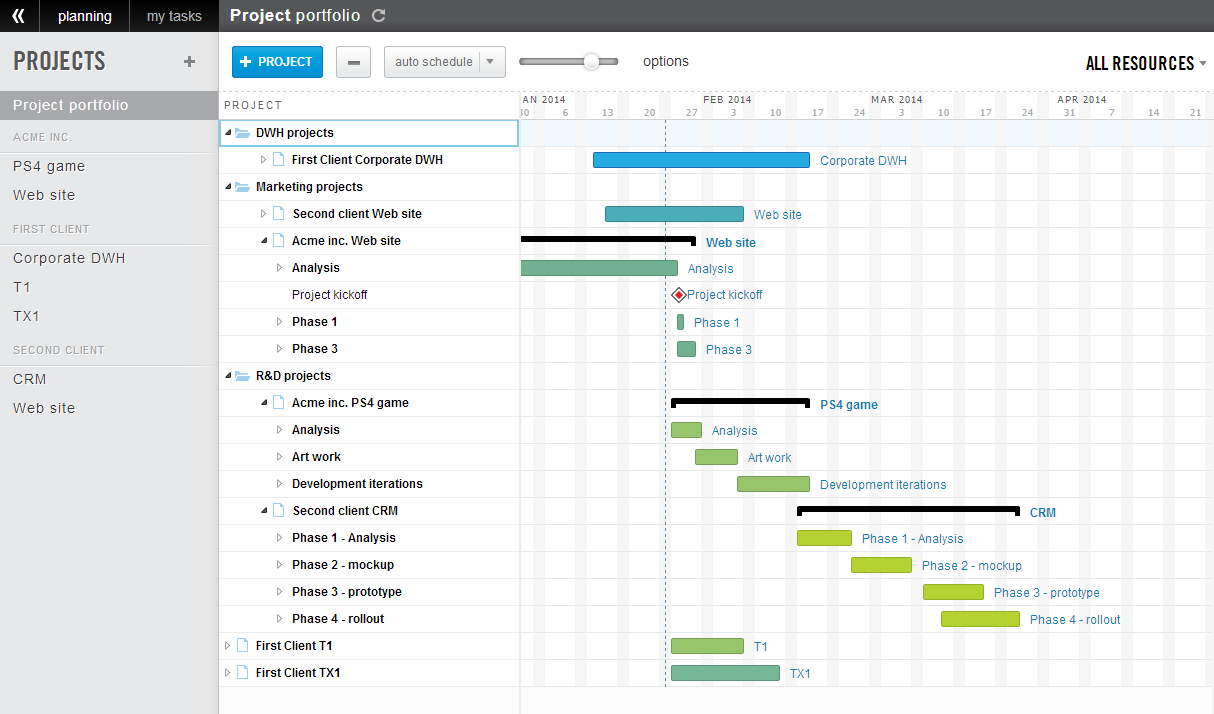Open the auto schedule dropdown arrow
1214x714 pixels.
click(x=490, y=62)
